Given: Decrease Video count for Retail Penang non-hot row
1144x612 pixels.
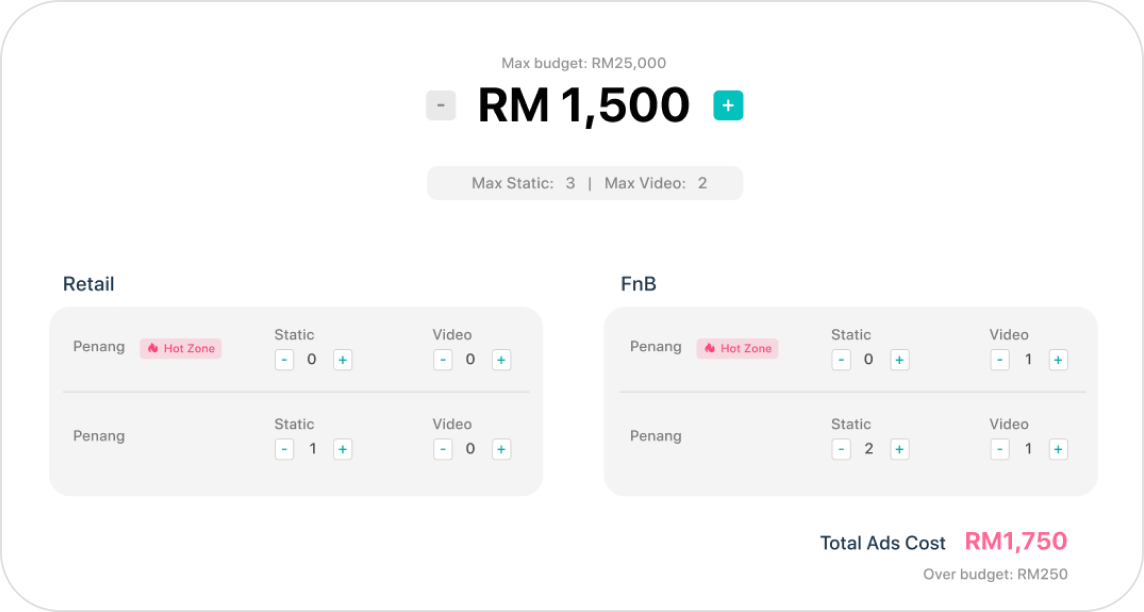Looking at the screenshot, I should 443,450.
